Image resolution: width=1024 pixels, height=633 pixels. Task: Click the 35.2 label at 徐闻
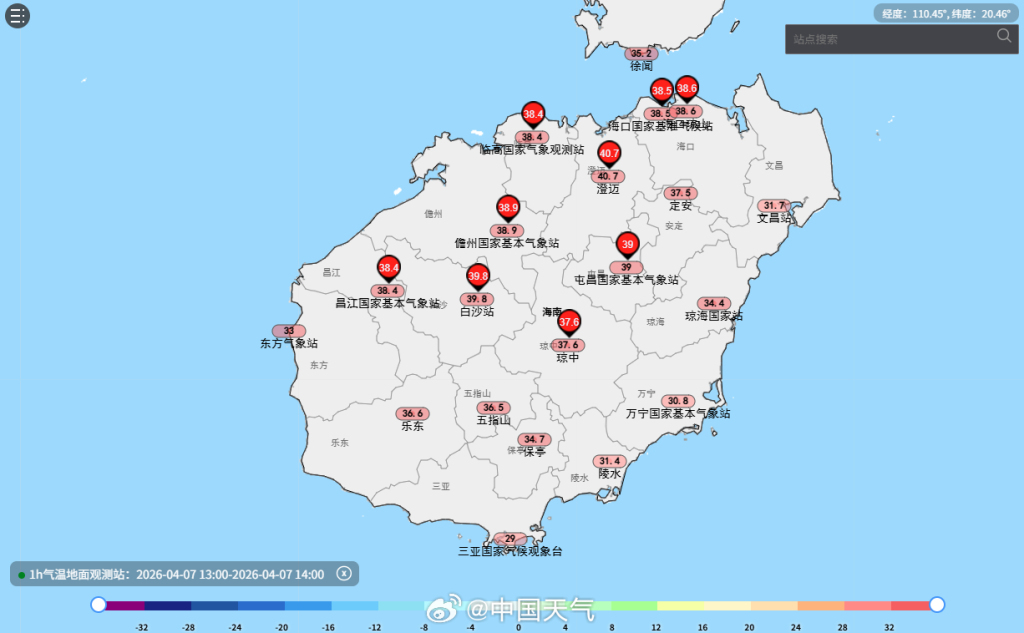(x=641, y=54)
